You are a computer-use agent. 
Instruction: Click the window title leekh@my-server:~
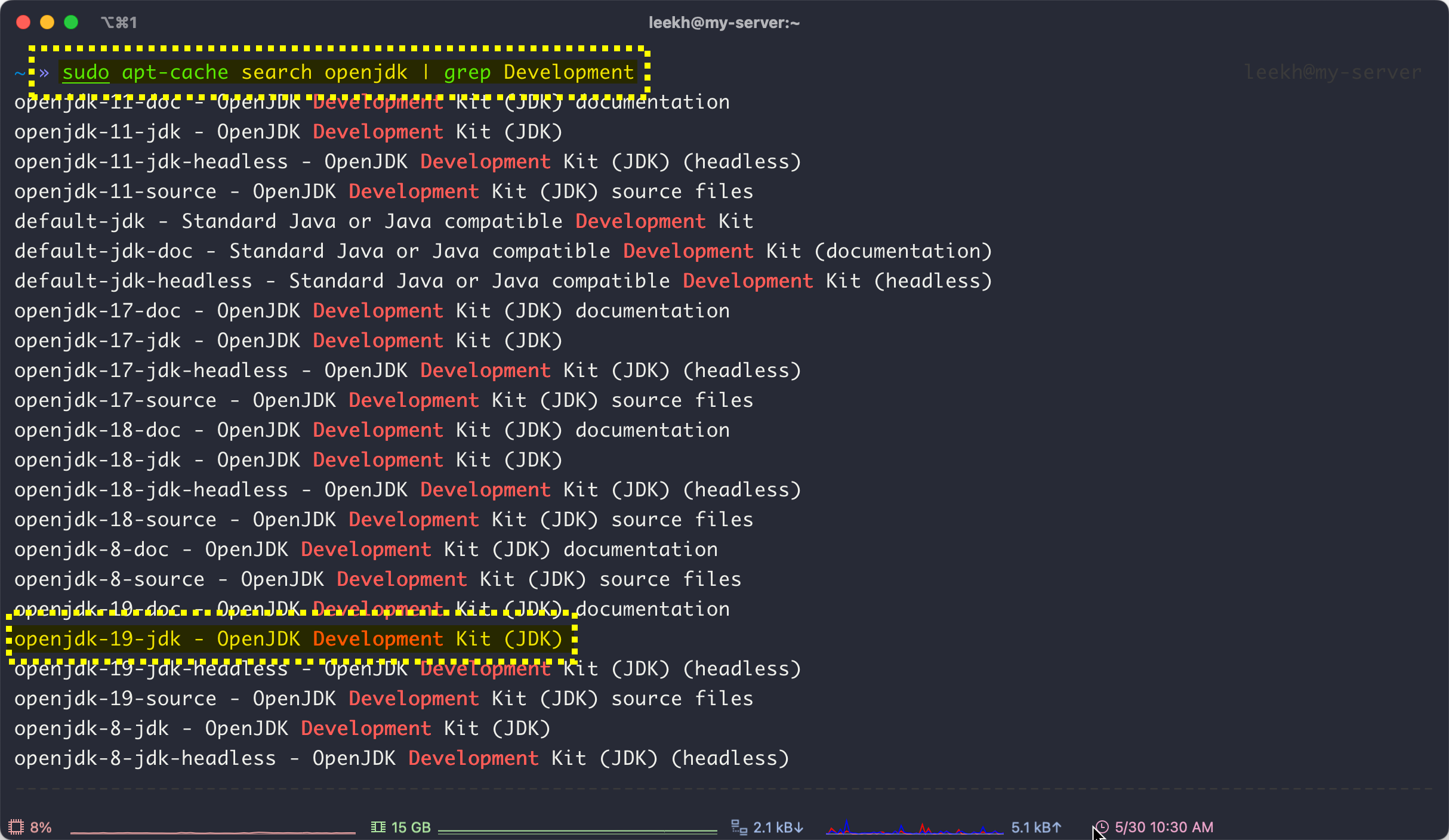click(724, 23)
